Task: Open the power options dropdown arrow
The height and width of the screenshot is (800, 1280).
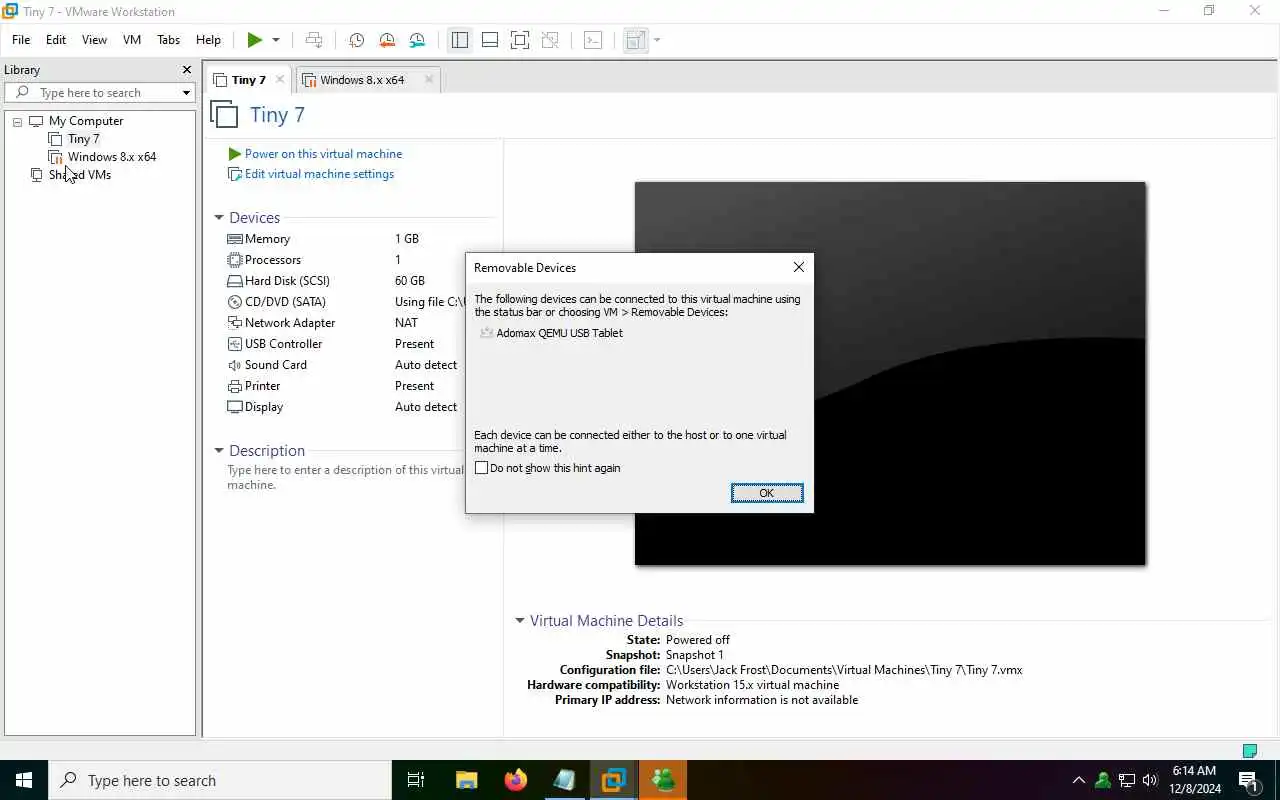Action: coord(276,40)
